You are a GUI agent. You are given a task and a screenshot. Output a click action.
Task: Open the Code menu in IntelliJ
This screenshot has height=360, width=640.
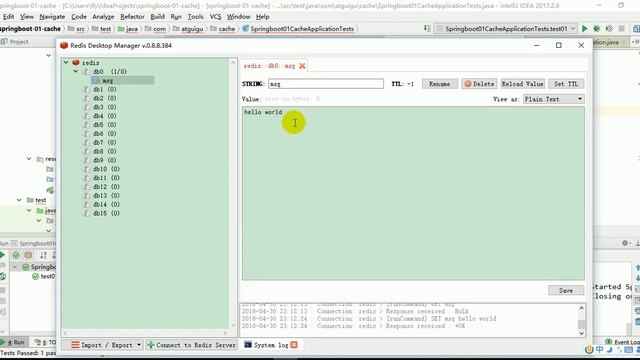[x=79, y=17]
